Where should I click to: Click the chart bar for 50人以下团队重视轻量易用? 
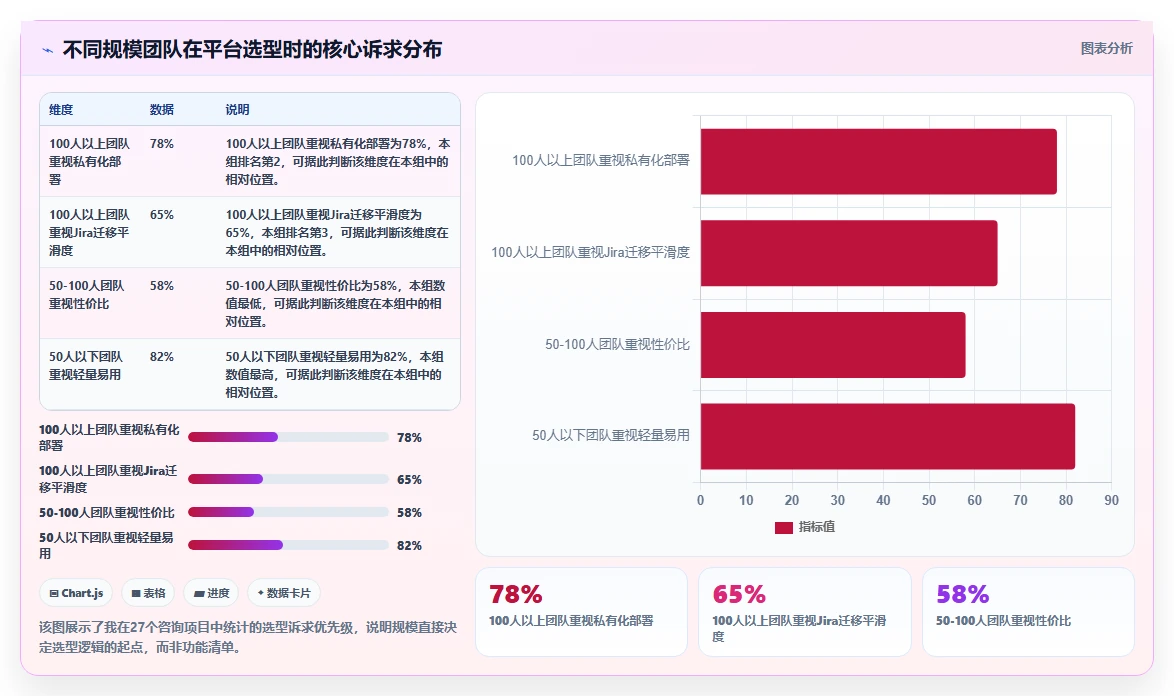point(888,436)
